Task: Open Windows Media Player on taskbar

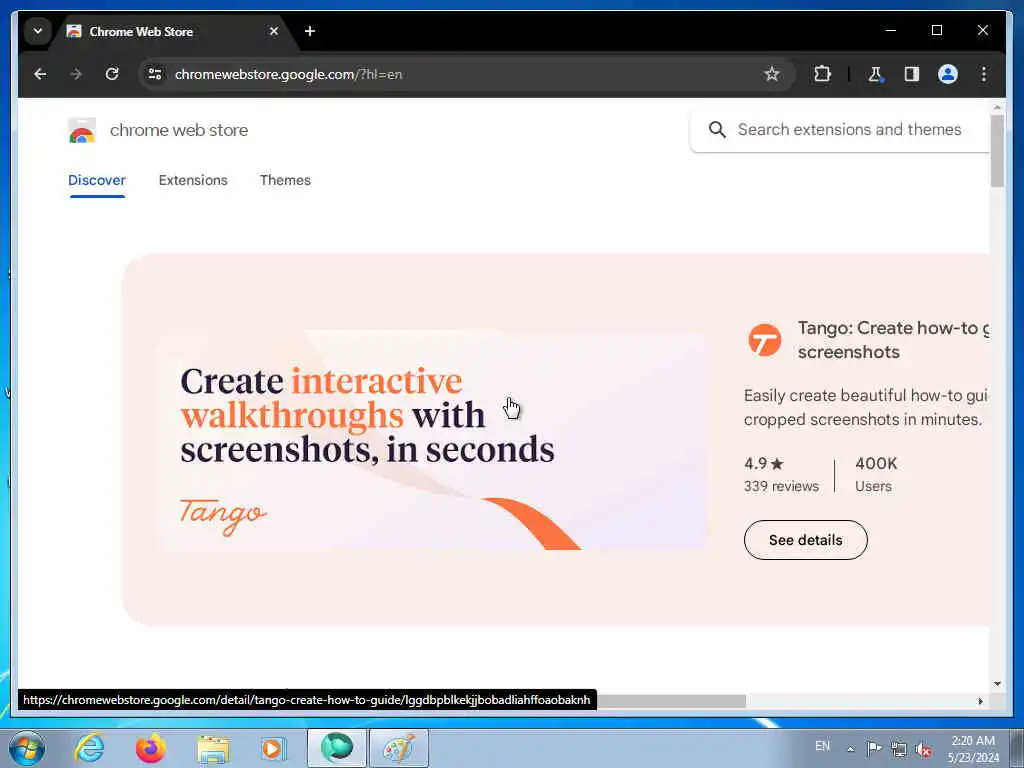Action: pyautogui.click(x=273, y=748)
